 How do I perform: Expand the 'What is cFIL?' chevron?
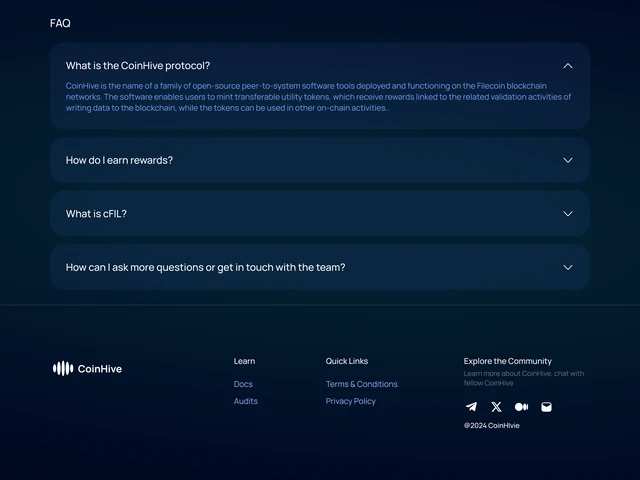568,213
